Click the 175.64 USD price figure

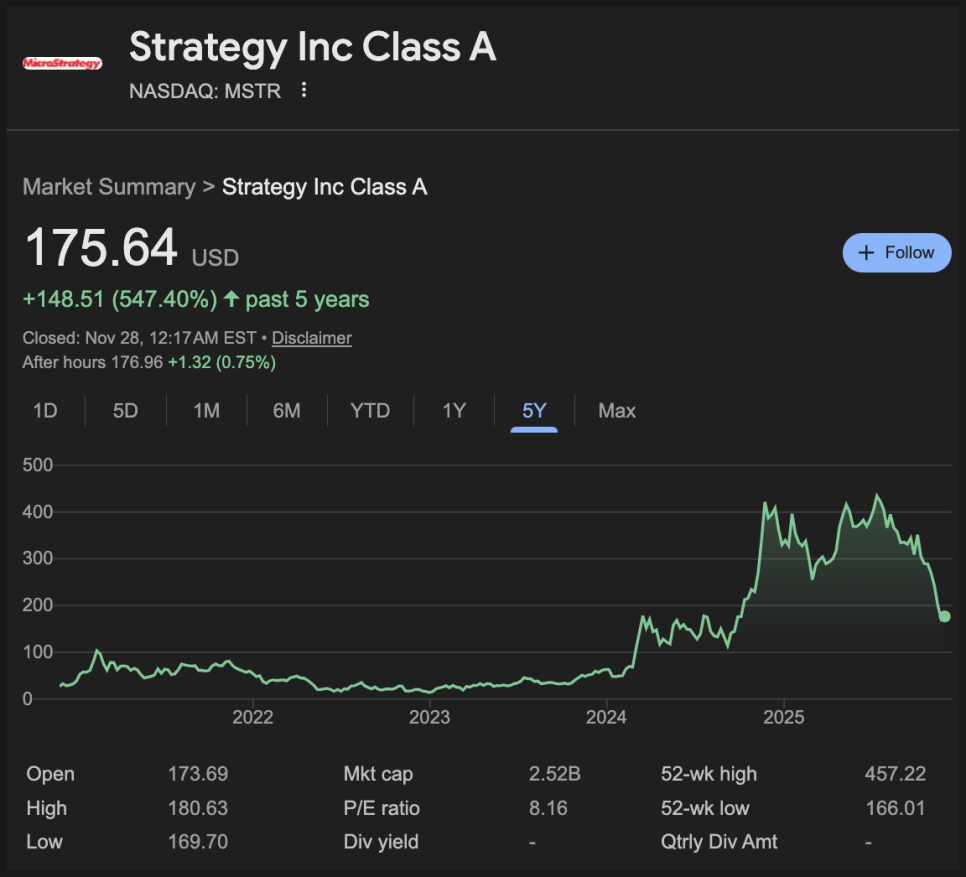101,248
